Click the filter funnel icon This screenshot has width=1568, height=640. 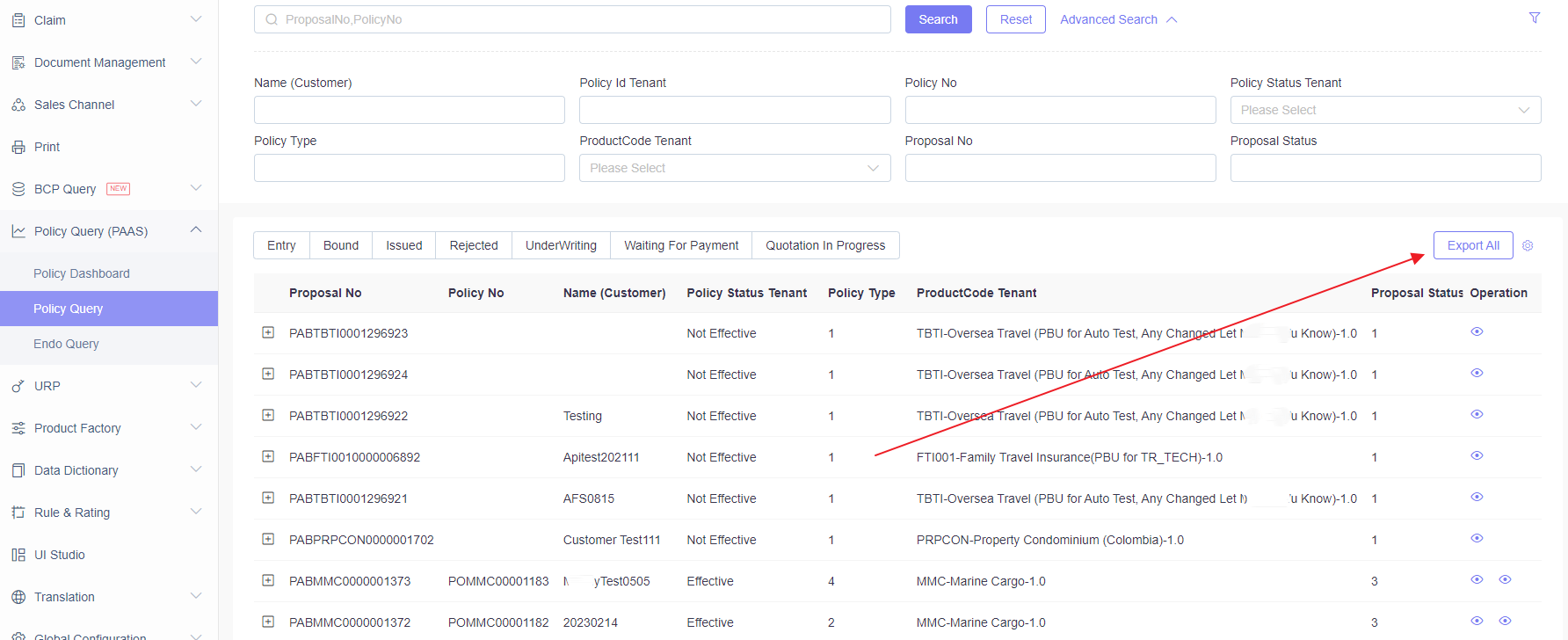(x=1535, y=18)
